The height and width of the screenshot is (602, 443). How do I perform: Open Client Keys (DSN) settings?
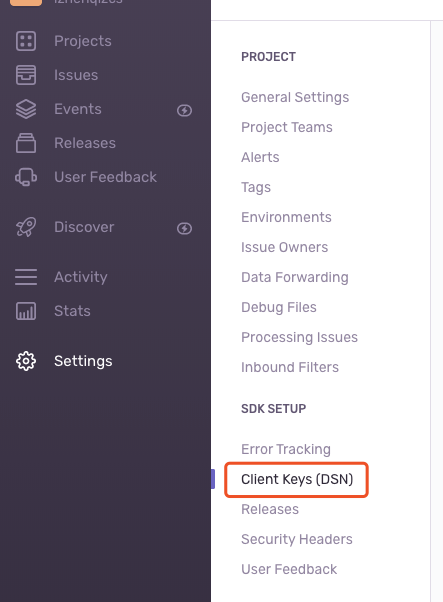click(297, 479)
